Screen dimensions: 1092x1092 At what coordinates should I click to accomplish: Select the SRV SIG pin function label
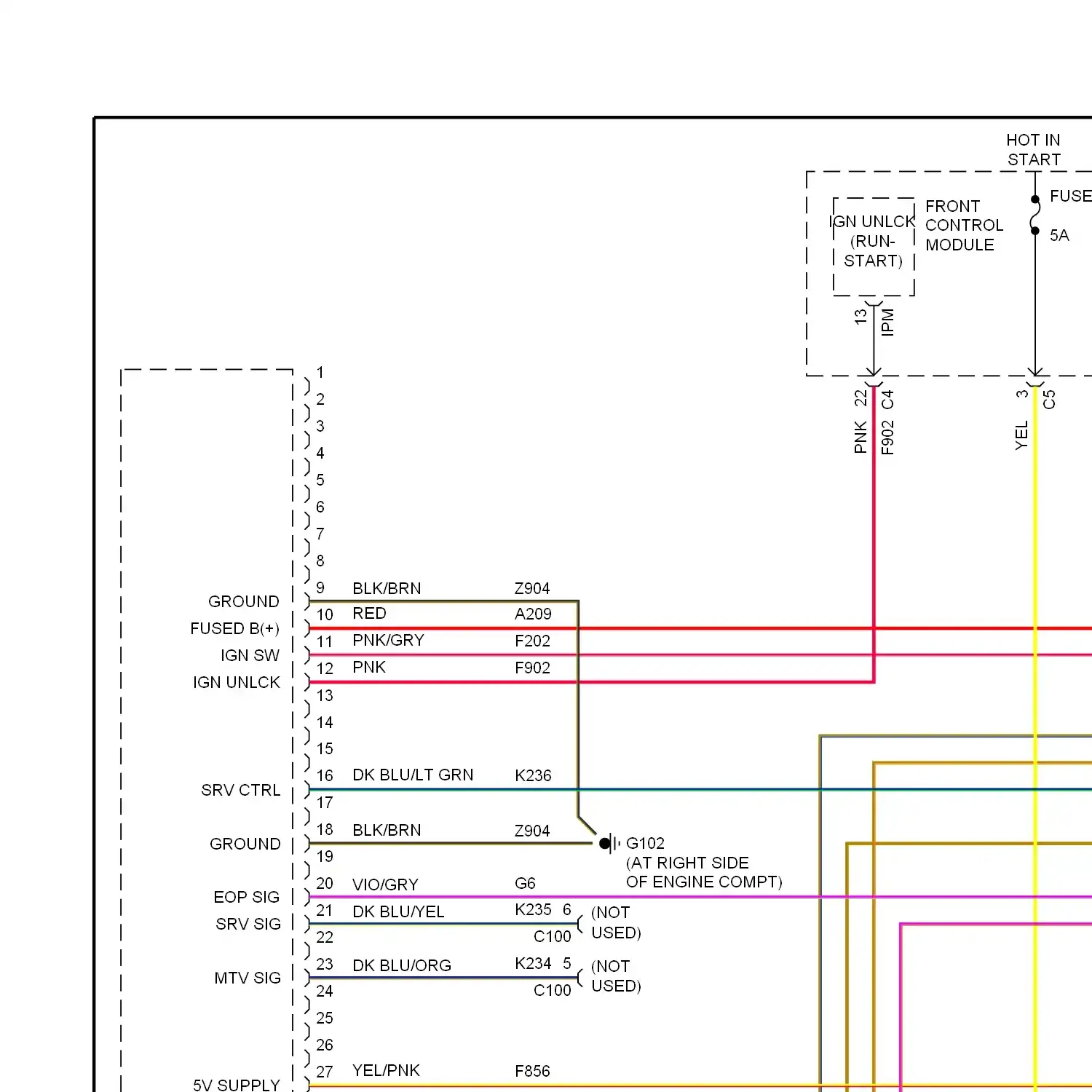point(248,924)
